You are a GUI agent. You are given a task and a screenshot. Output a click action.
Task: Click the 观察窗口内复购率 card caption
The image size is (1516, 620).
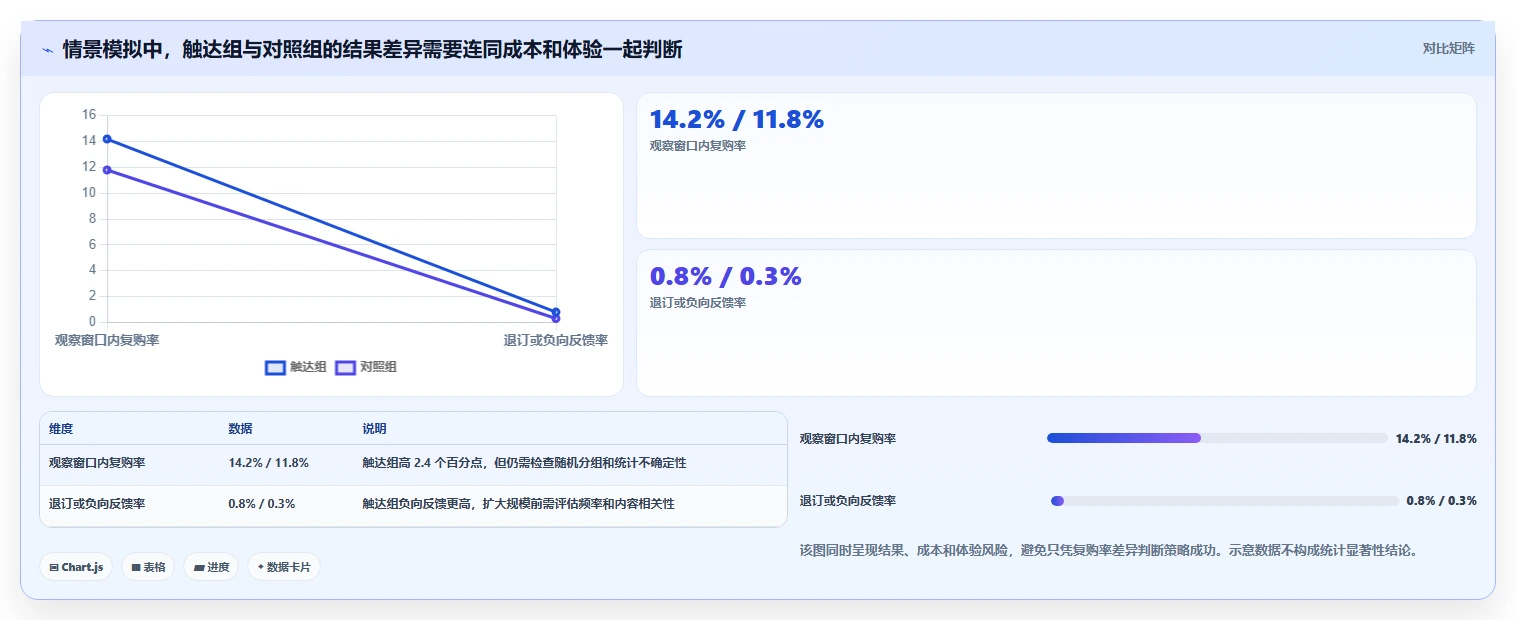(x=698, y=146)
